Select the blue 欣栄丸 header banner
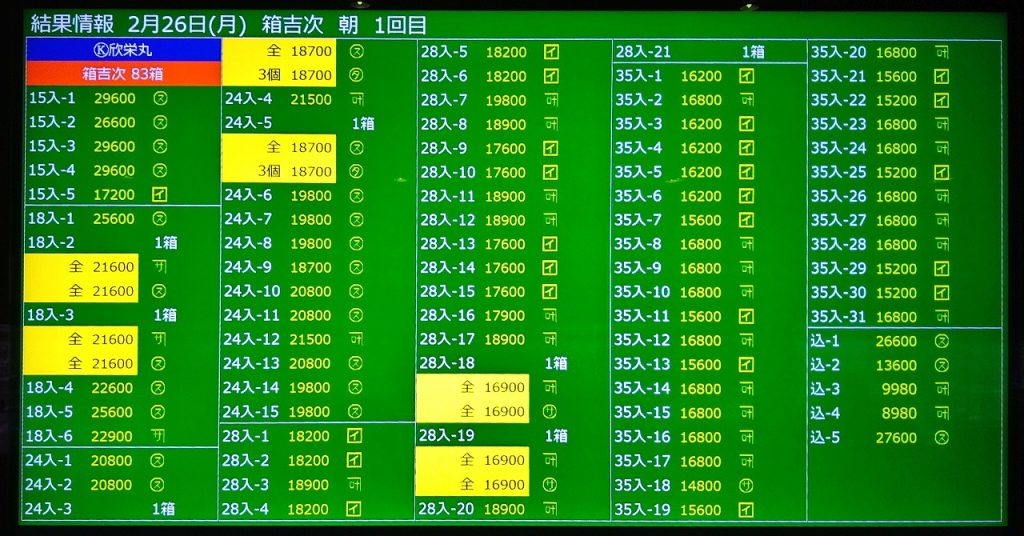Viewport: 1024px width, 536px height. coord(121,51)
